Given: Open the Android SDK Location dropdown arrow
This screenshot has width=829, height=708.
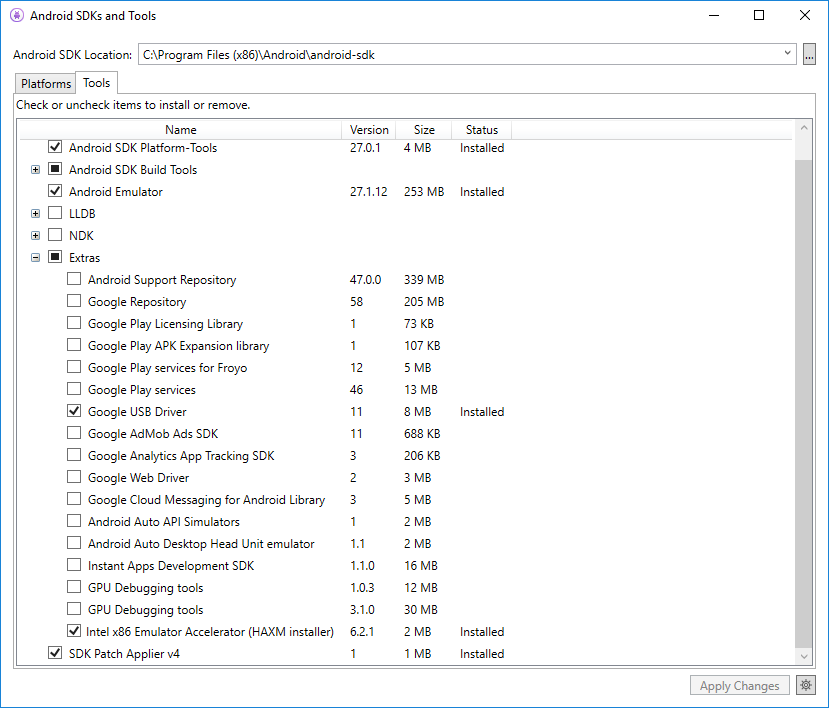Looking at the screenshot, I should pyautogui.click(x=787, y=53).
